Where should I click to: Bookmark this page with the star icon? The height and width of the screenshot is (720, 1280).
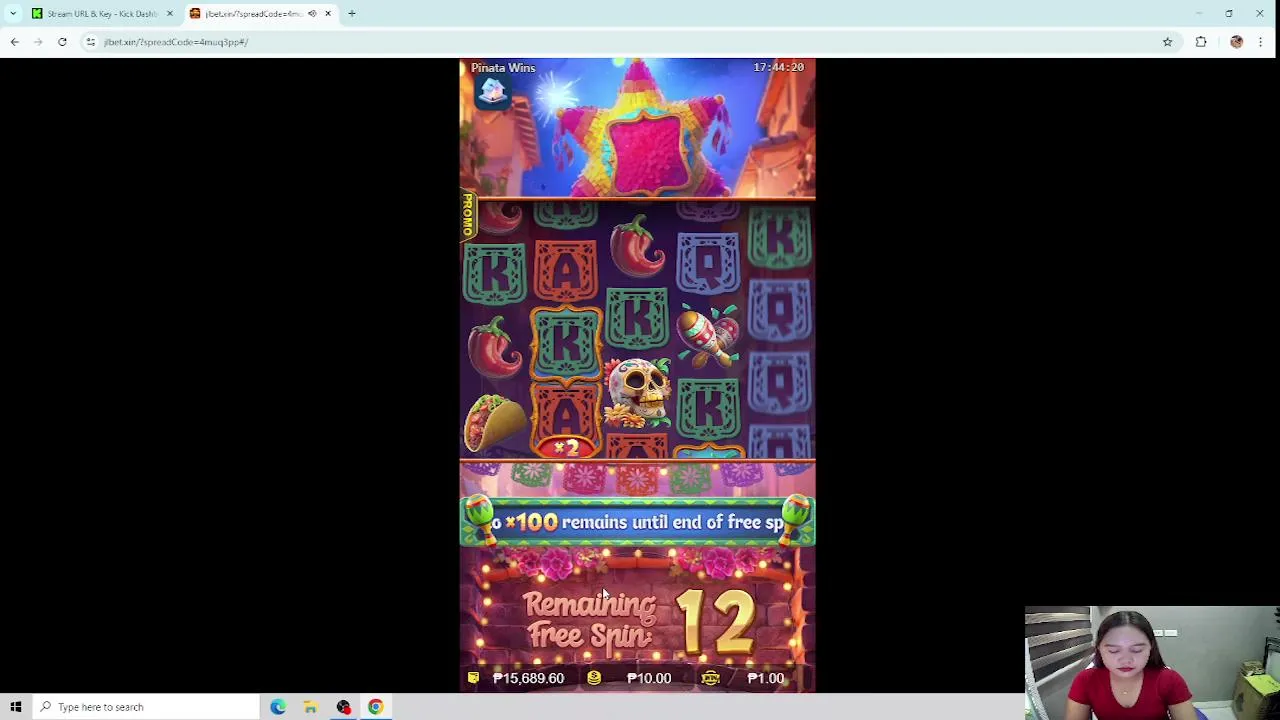click(1167, 42)
